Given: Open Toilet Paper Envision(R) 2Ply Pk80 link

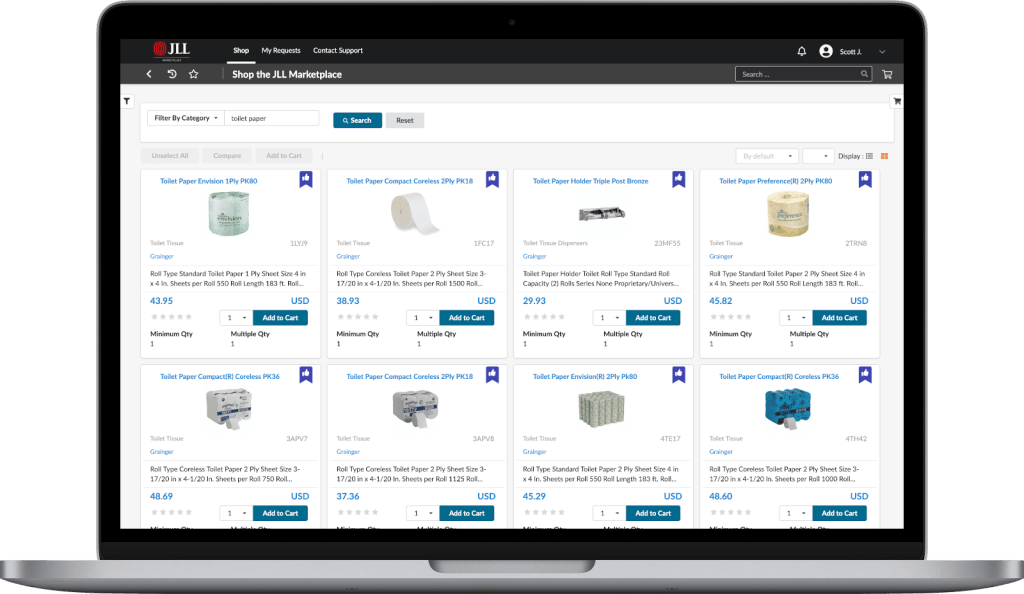Looking at the screenshot, I should [585, 377].
